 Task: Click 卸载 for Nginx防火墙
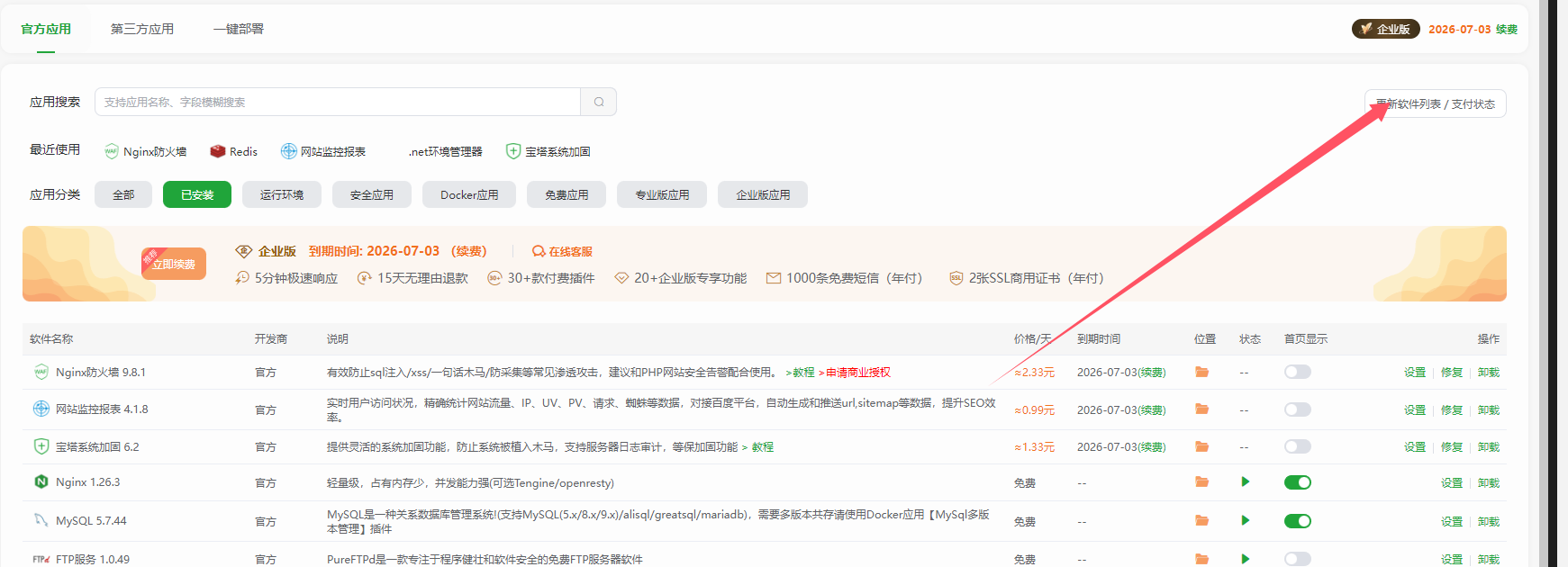click(x=1489, y=373)
